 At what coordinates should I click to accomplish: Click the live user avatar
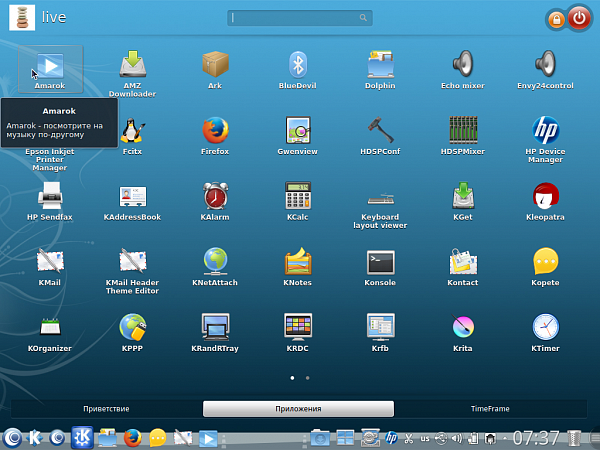tap(22, 18)
